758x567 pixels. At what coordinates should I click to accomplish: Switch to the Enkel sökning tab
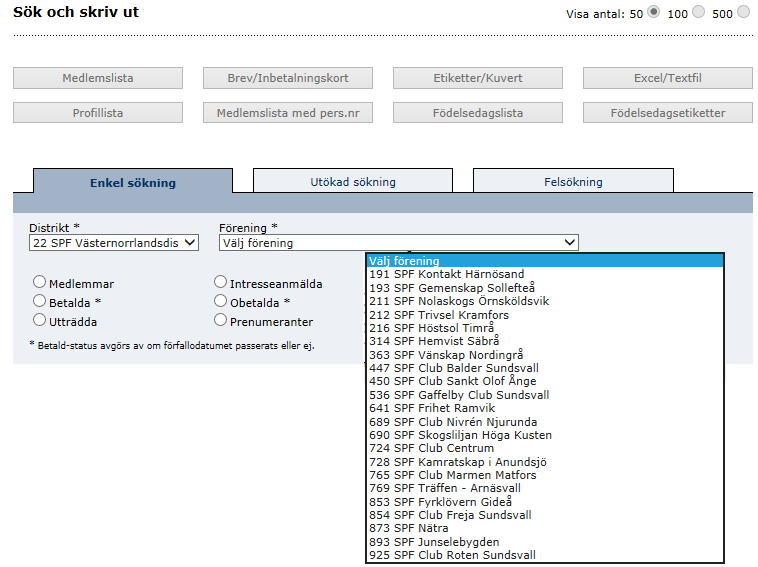(x=133, y=182)
